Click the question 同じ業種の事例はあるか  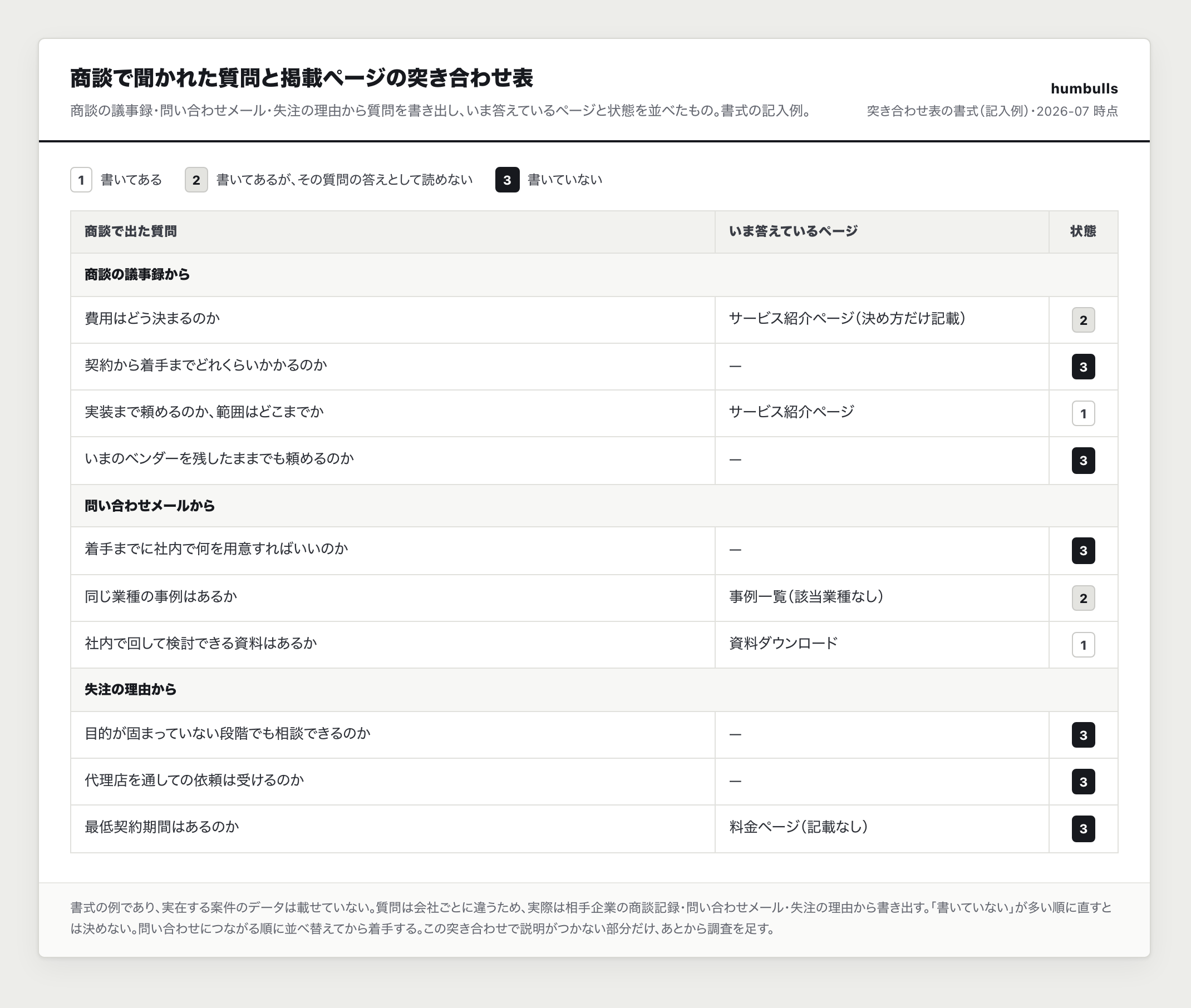161,596
